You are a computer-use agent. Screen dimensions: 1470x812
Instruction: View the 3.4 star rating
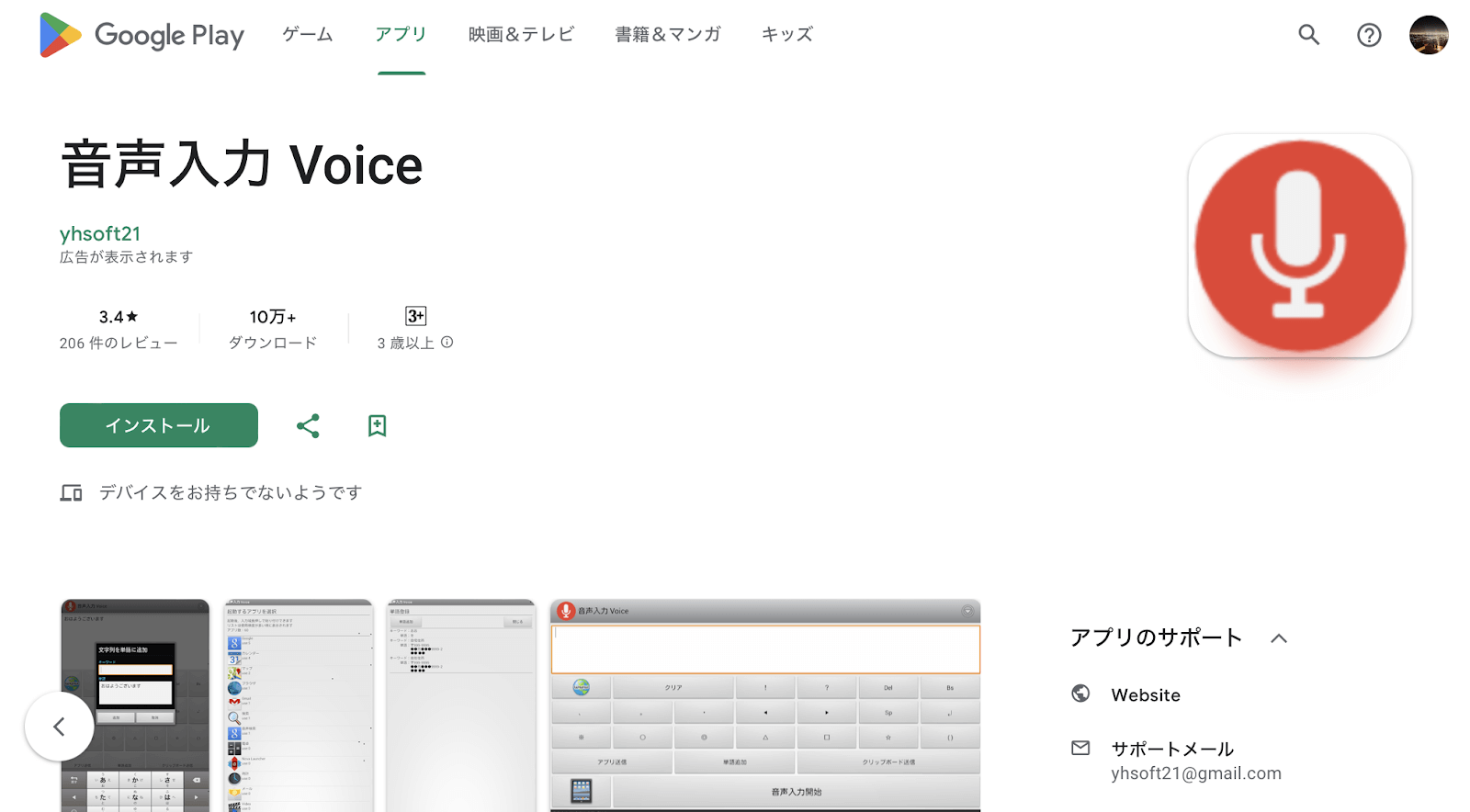(119, 317)
